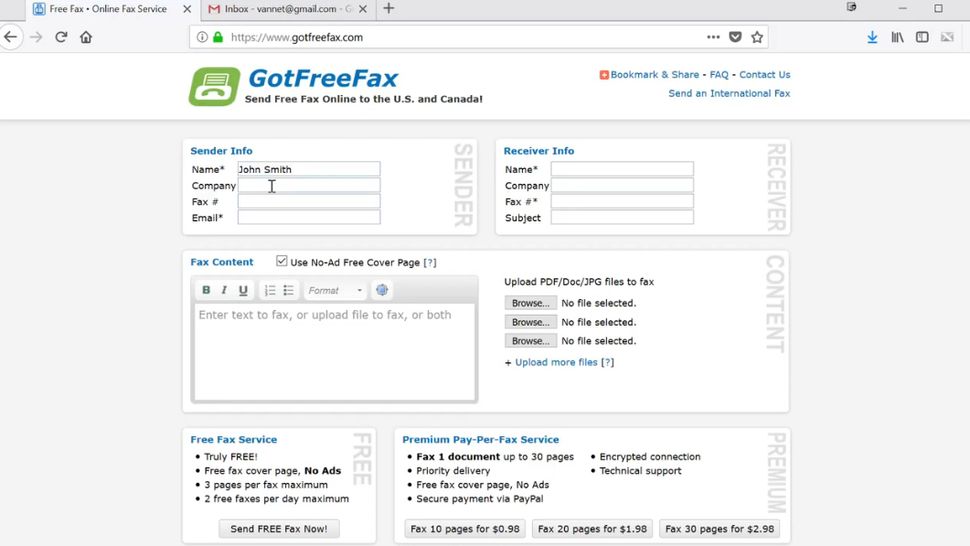
Task: Click the Bookmark & Share plus icon
Action: [x=604, y=75]
